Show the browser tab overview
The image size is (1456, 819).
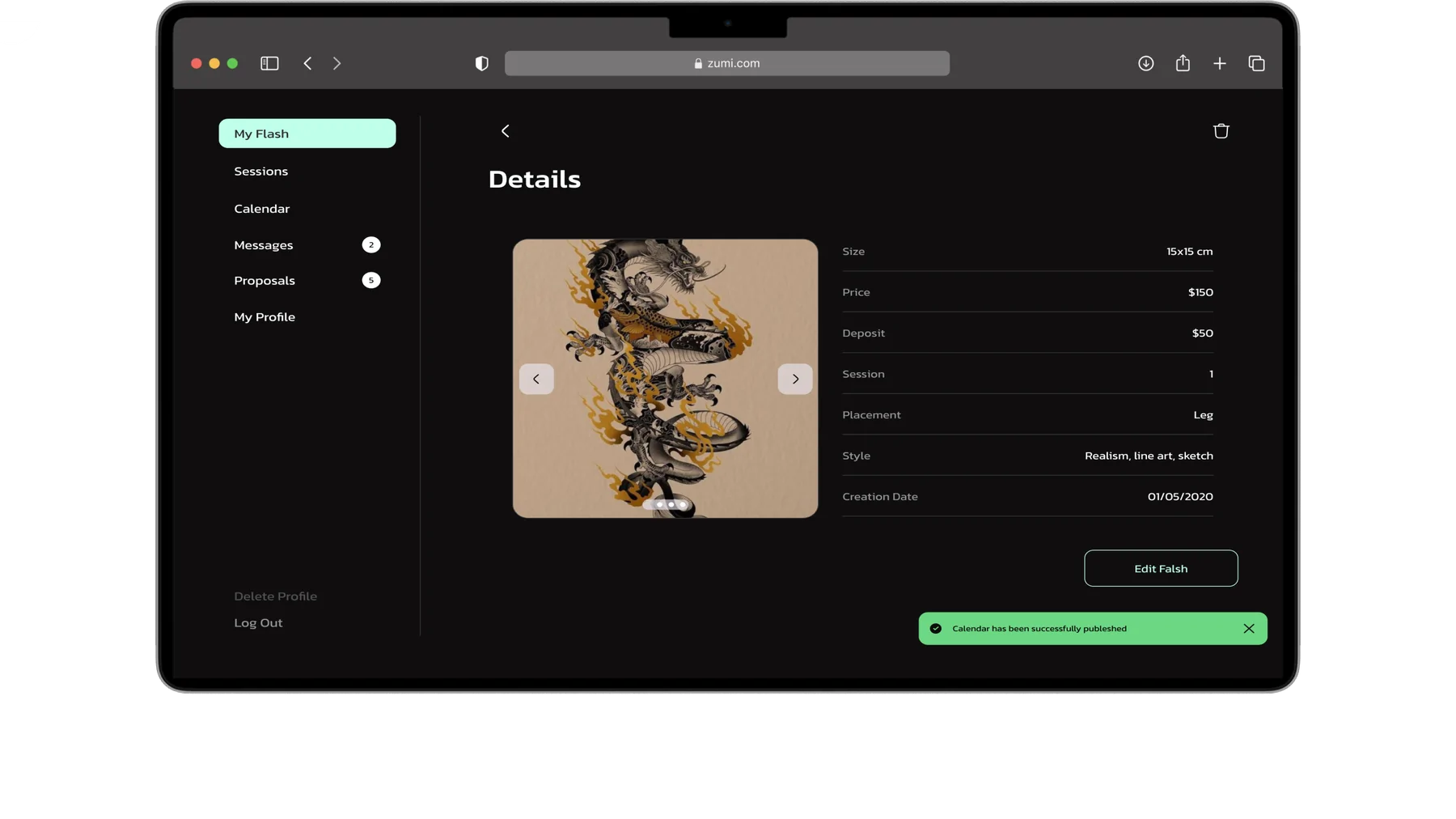(1256, 63)
